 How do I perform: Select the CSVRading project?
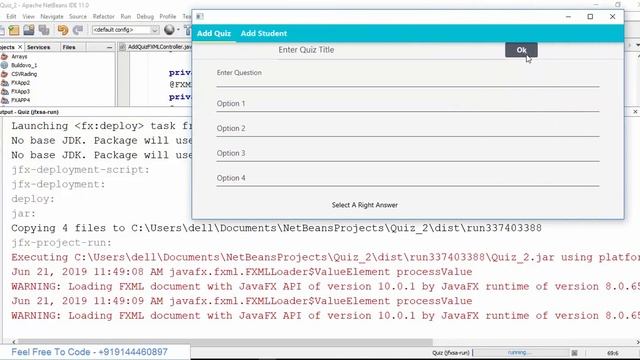[x=24, y=74]
